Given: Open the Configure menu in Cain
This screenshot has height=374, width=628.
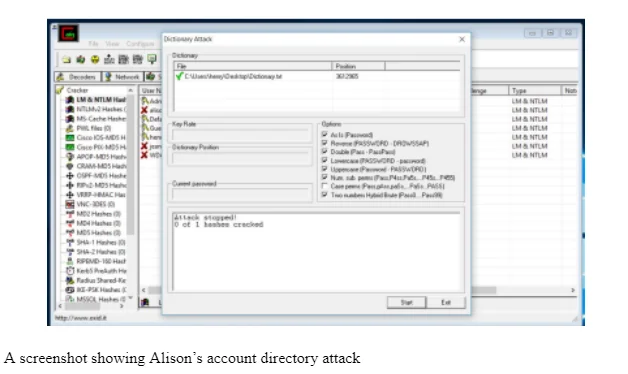Looking at the screenshot, I should 140,44.
